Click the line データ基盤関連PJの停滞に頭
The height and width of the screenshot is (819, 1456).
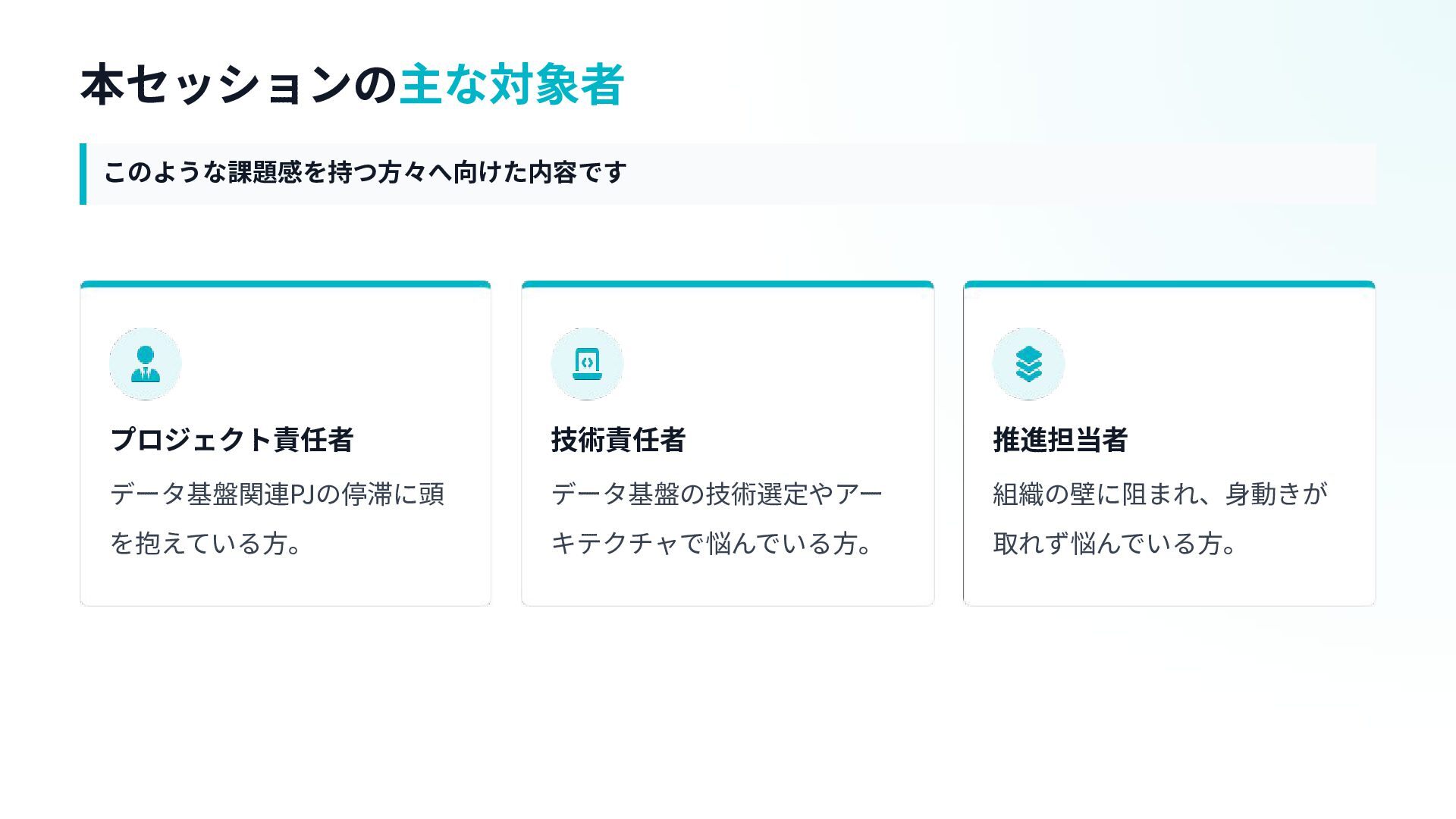point(277,494)
